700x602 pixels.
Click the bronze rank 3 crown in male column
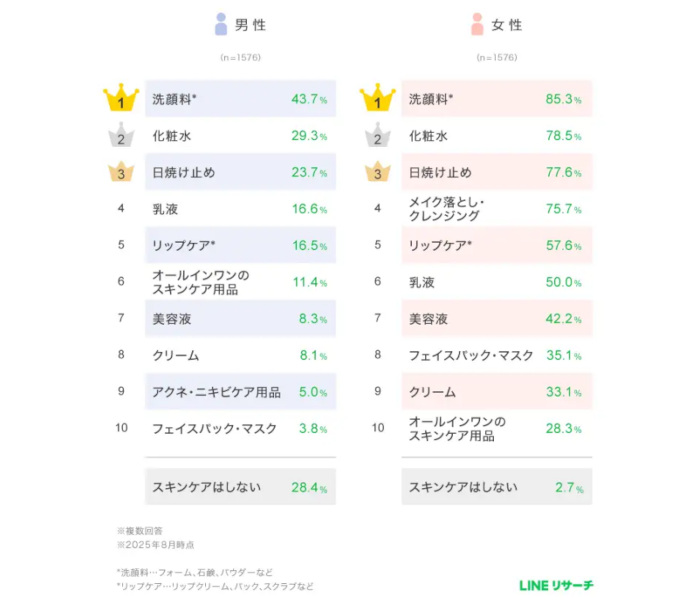(121, 172)
